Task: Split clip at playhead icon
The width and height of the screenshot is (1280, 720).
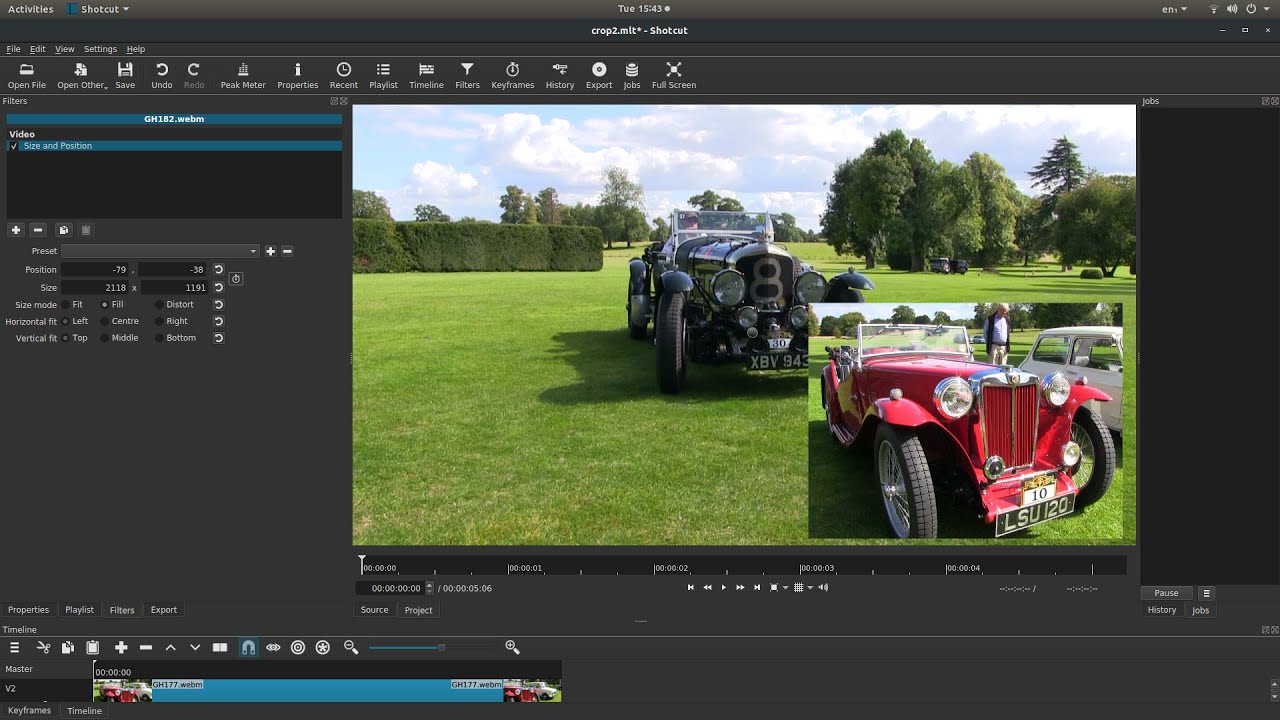Action: coord(220,648)
